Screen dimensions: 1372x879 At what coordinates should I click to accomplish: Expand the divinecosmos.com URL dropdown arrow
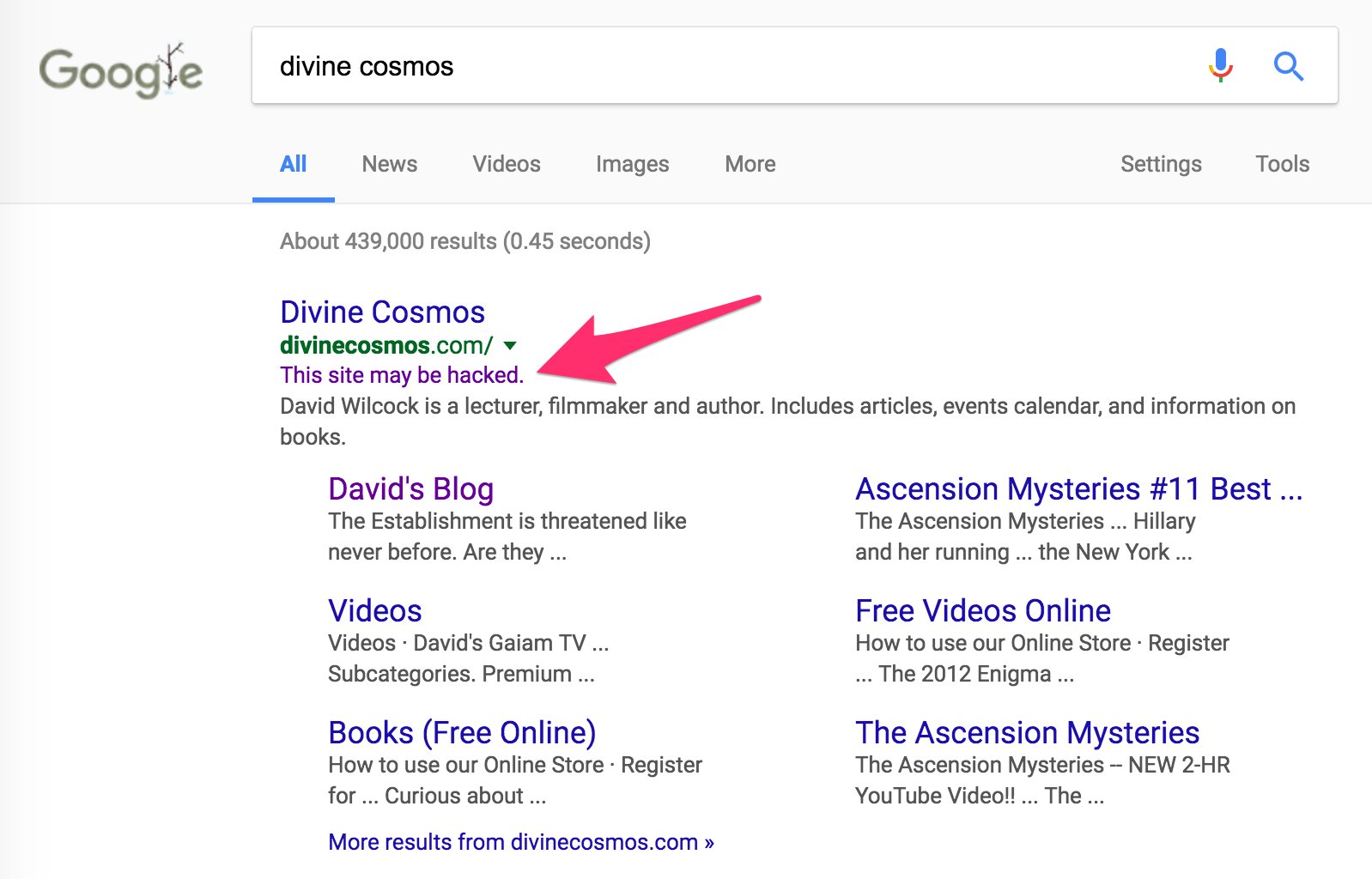pos(510,346)
